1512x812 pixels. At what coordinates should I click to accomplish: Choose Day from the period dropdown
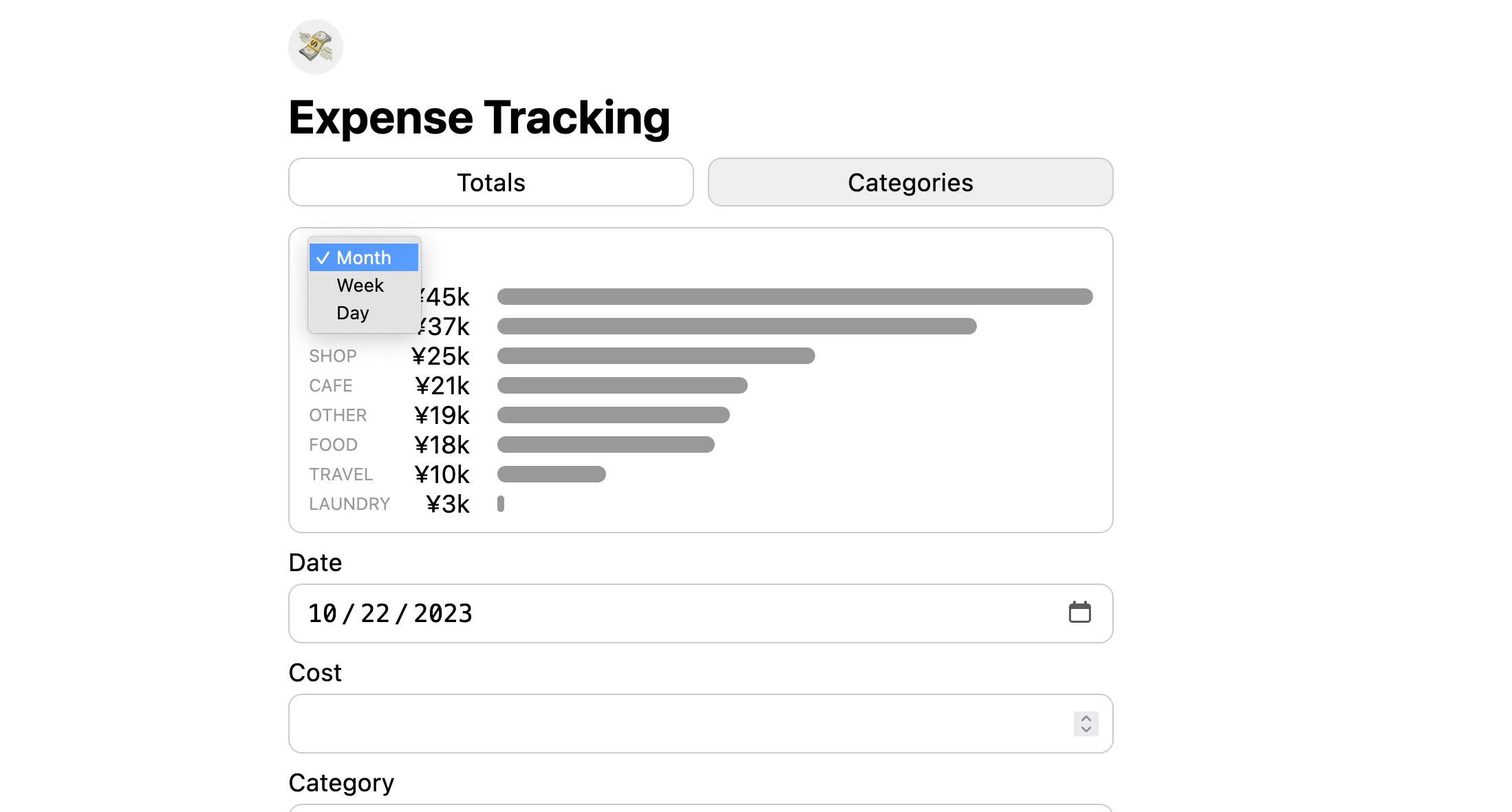[x=353, y=313]
